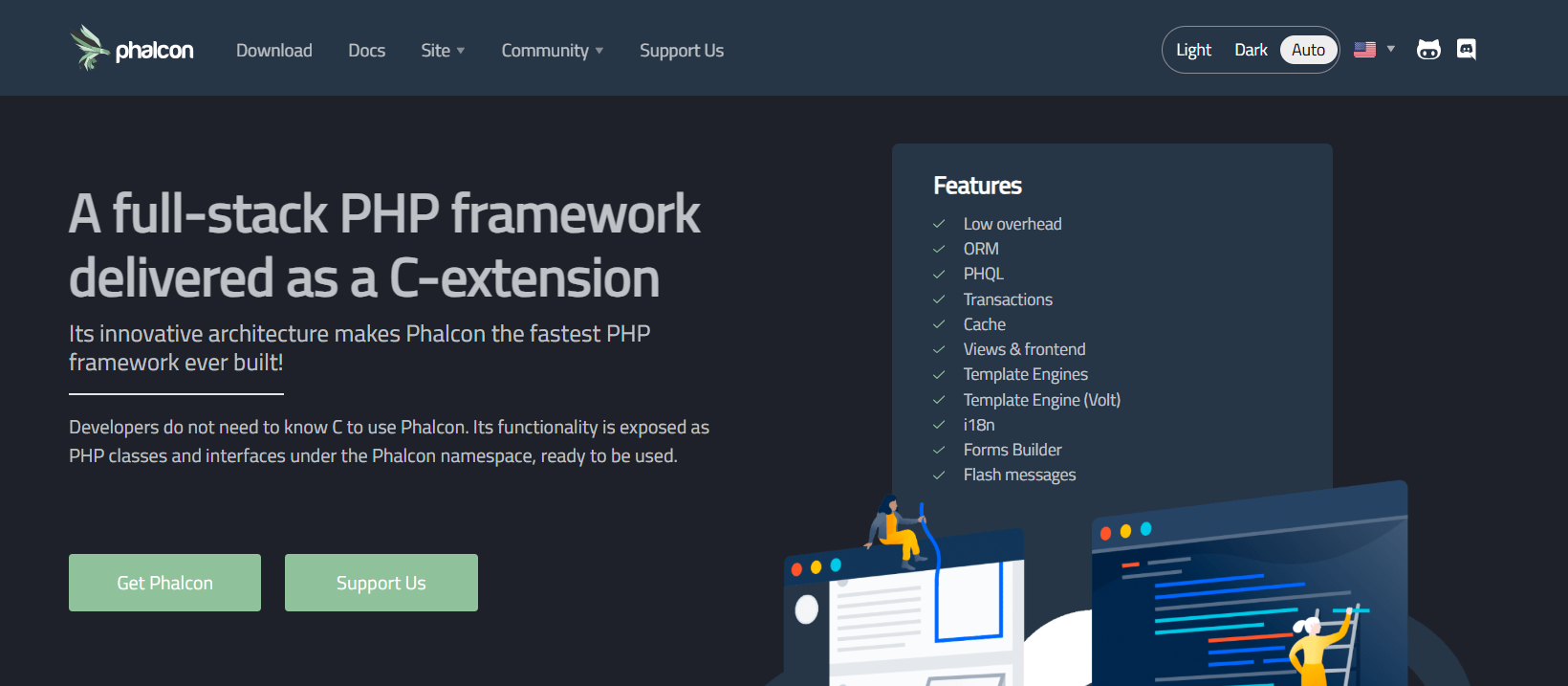Viewport: 1568px width, 686px height.
Task: Click the green Support Us button
Action: click(x=381, y=583)
